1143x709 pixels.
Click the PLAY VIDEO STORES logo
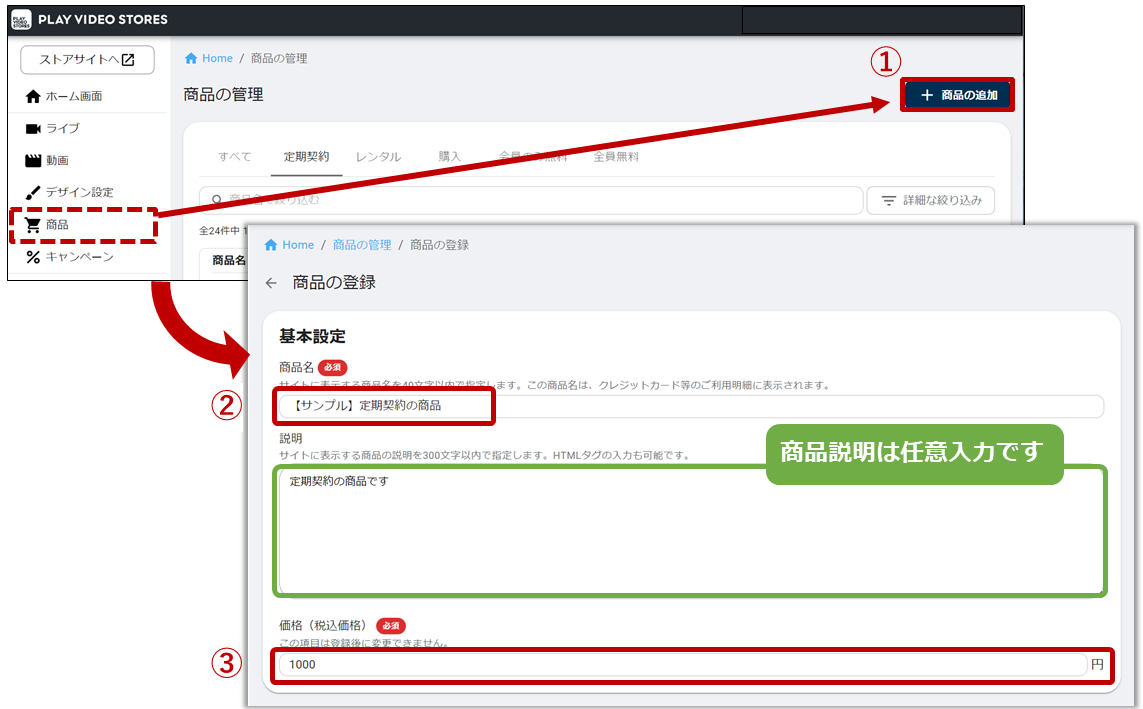[22, 20]
